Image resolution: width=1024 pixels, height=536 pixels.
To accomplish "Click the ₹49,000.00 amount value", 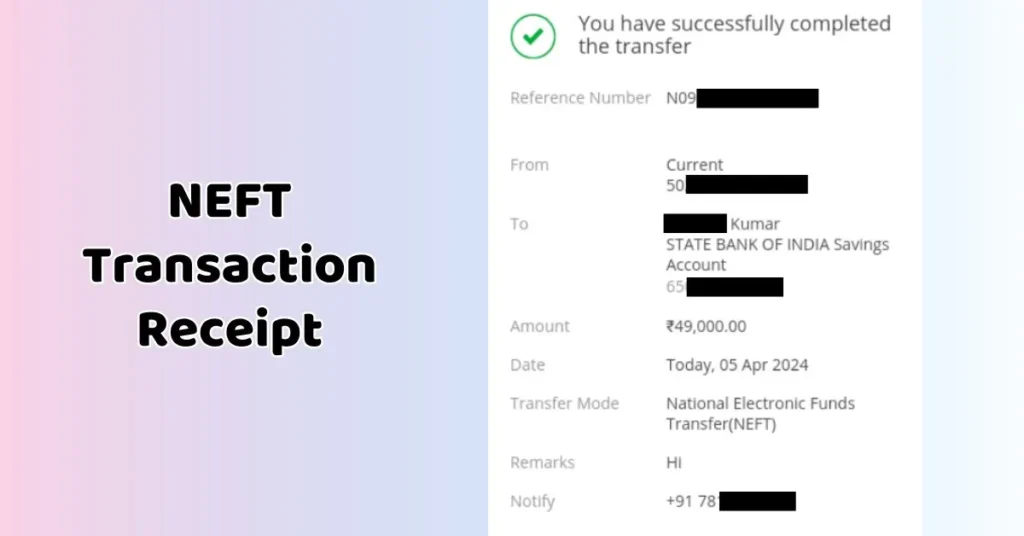I will point(706,326).
